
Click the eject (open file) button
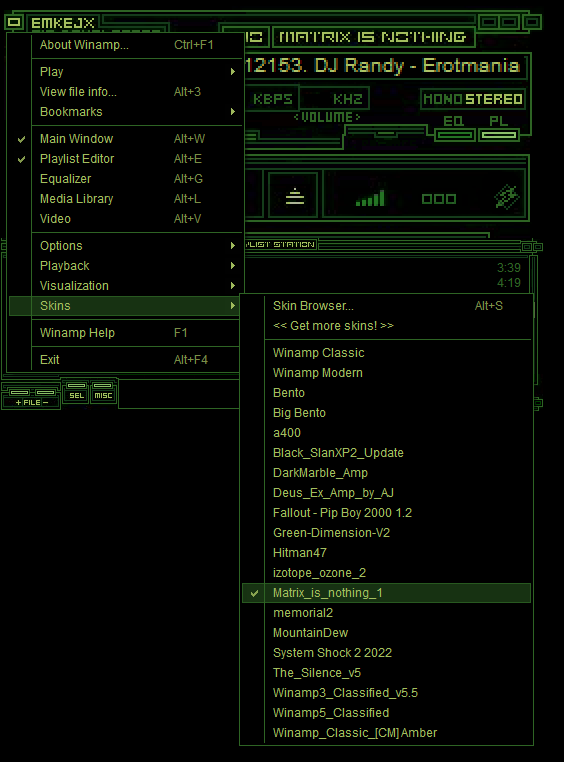294,197
